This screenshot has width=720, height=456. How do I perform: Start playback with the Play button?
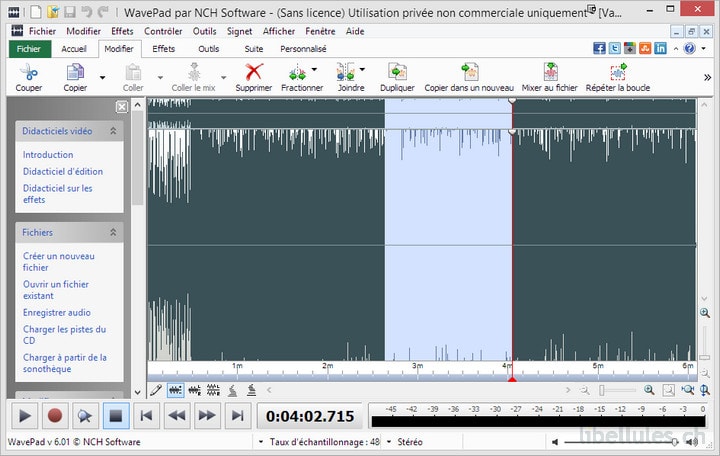pos(24,416)
